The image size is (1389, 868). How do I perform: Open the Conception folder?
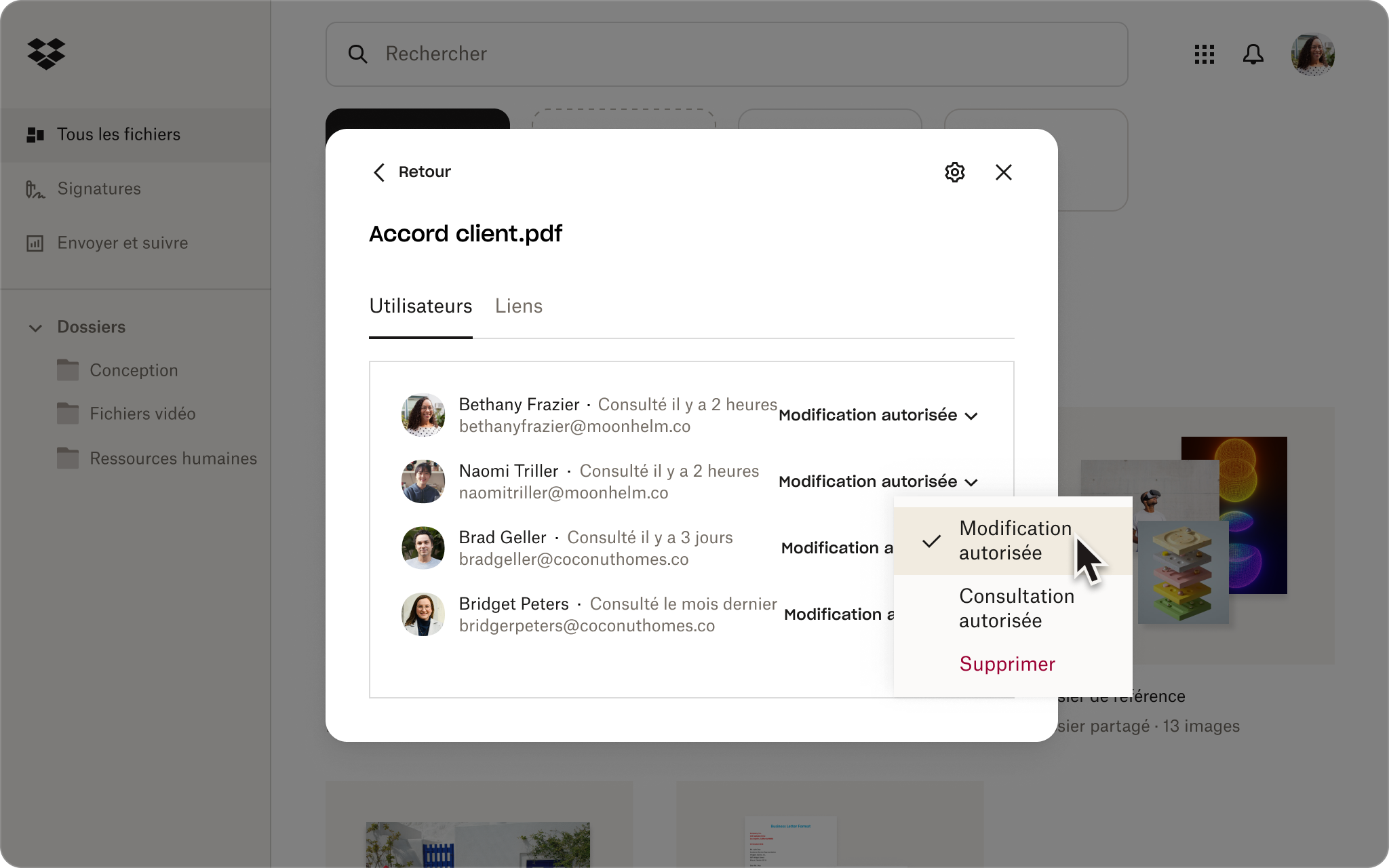point(133,370)
